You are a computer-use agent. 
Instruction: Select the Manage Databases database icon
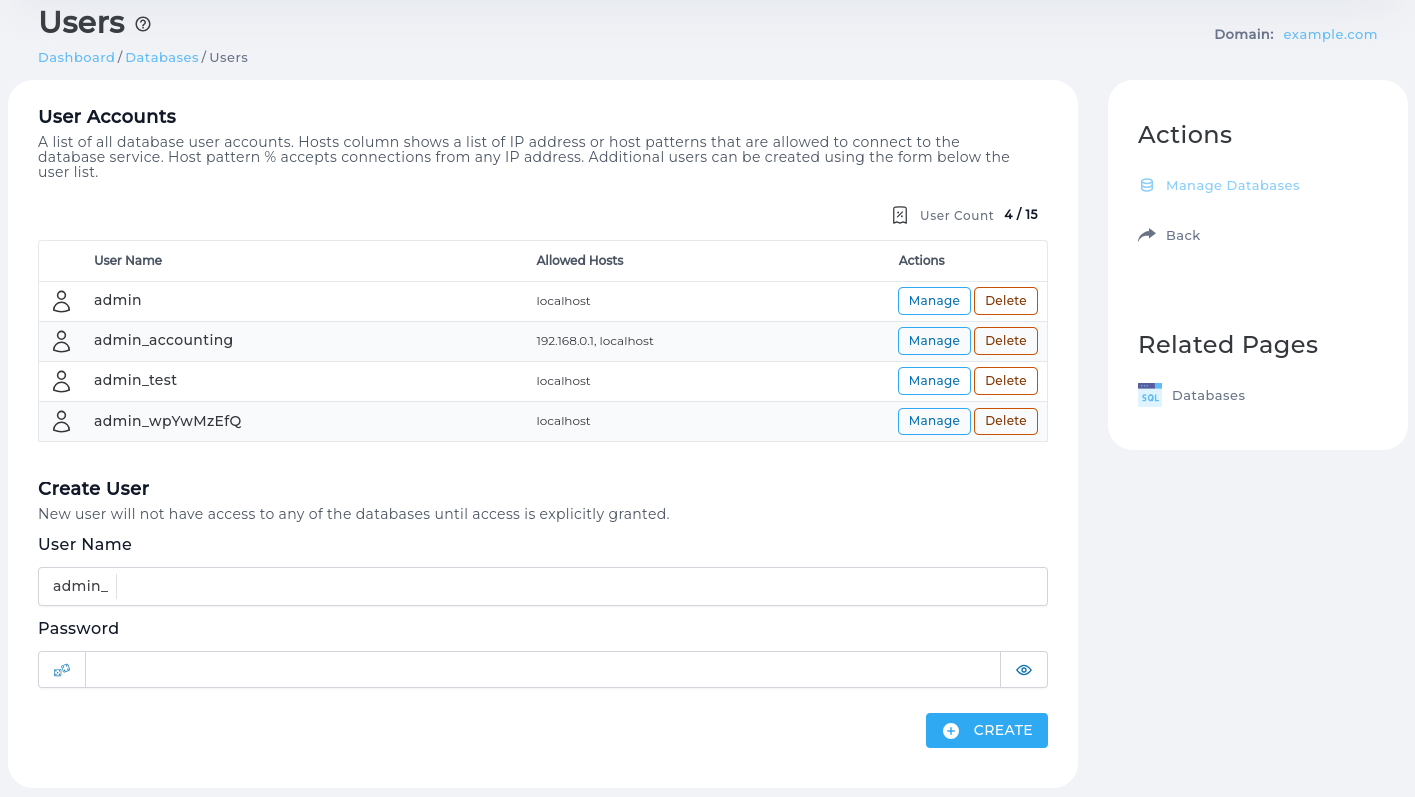pos(1146,185)
